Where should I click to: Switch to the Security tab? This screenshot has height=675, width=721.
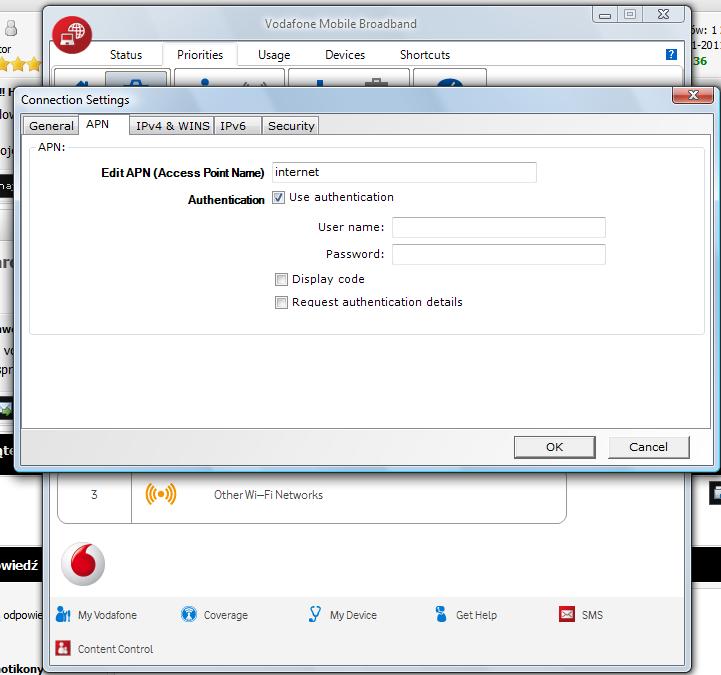(291, 125)
